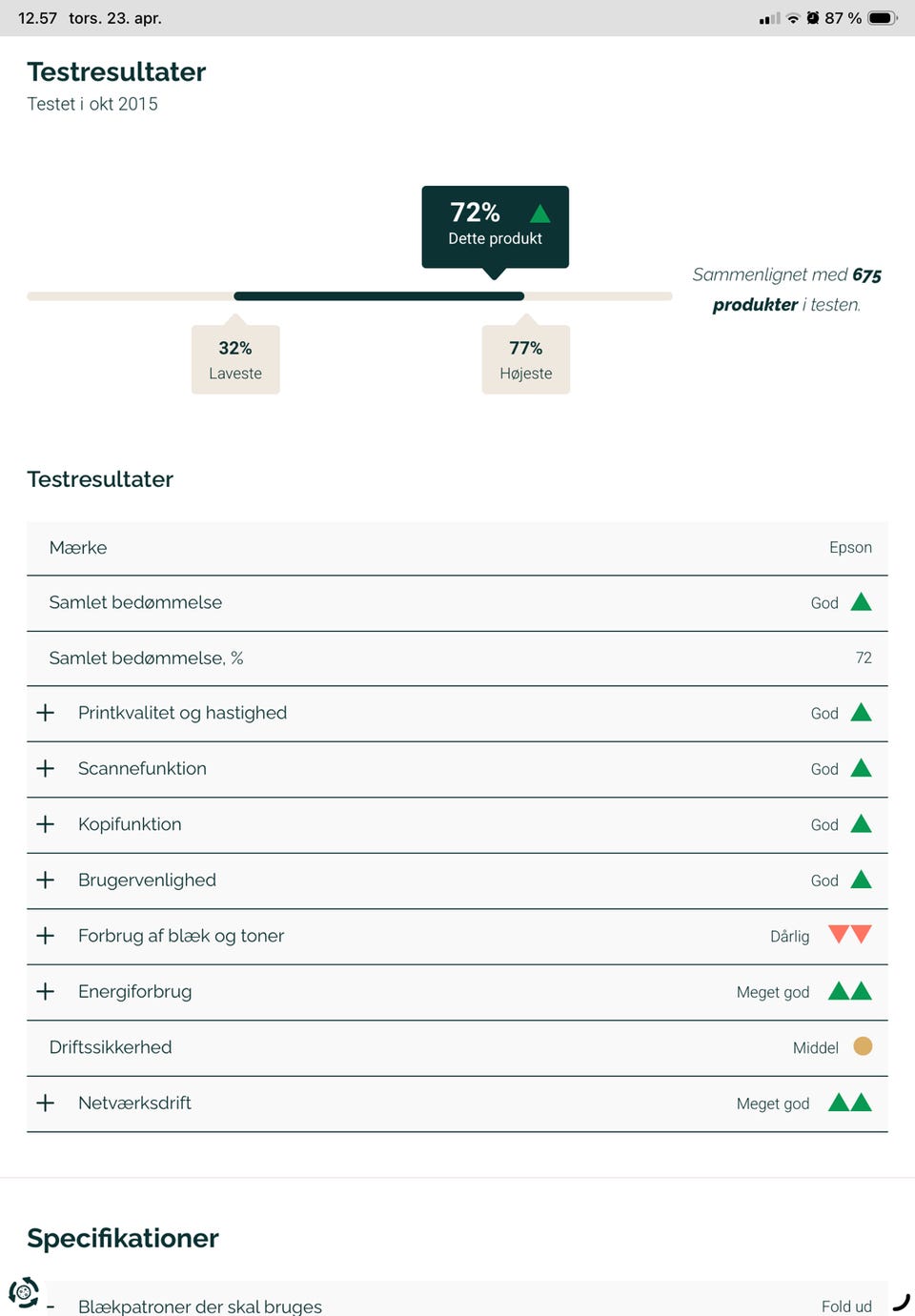Select the Blækpatroner der skal bruges row

(200, 1306)
